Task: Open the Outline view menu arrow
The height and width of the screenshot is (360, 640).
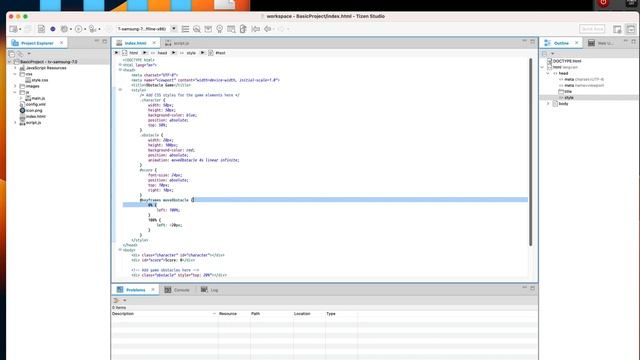Action: pos(553,53)
